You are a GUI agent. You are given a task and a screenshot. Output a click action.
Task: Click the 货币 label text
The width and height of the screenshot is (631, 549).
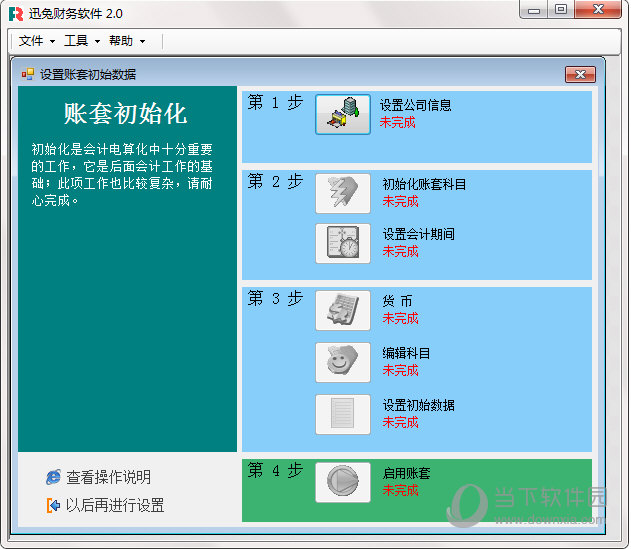click(397, 301)
